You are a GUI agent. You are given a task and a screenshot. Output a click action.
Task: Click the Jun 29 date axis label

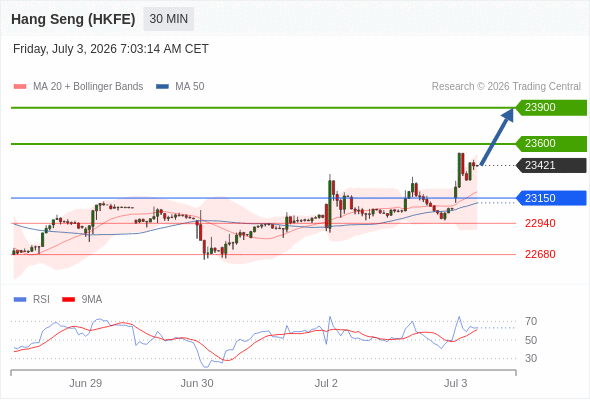point(85,383)
